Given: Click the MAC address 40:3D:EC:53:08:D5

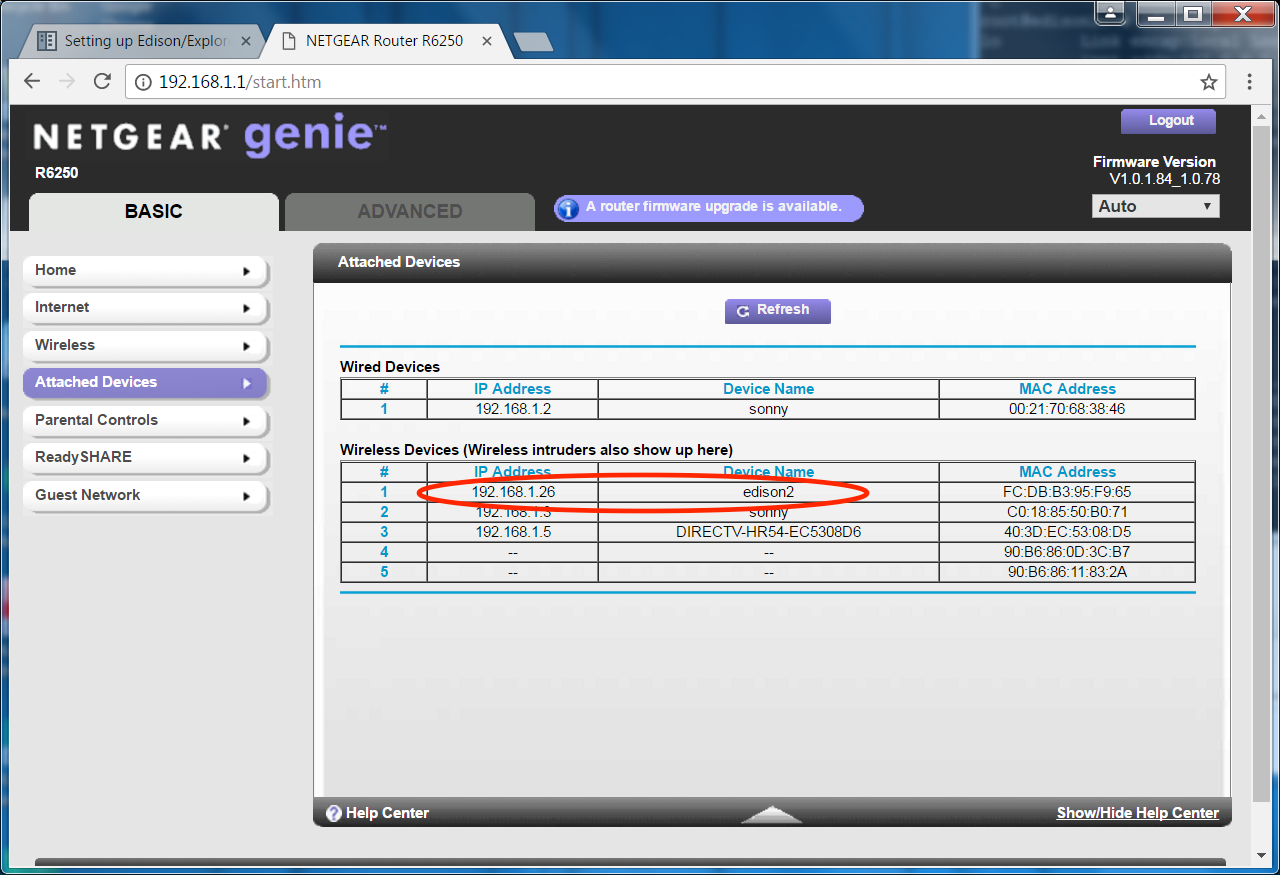Looking at the screenshot, I should click(x=1067, y=532).
